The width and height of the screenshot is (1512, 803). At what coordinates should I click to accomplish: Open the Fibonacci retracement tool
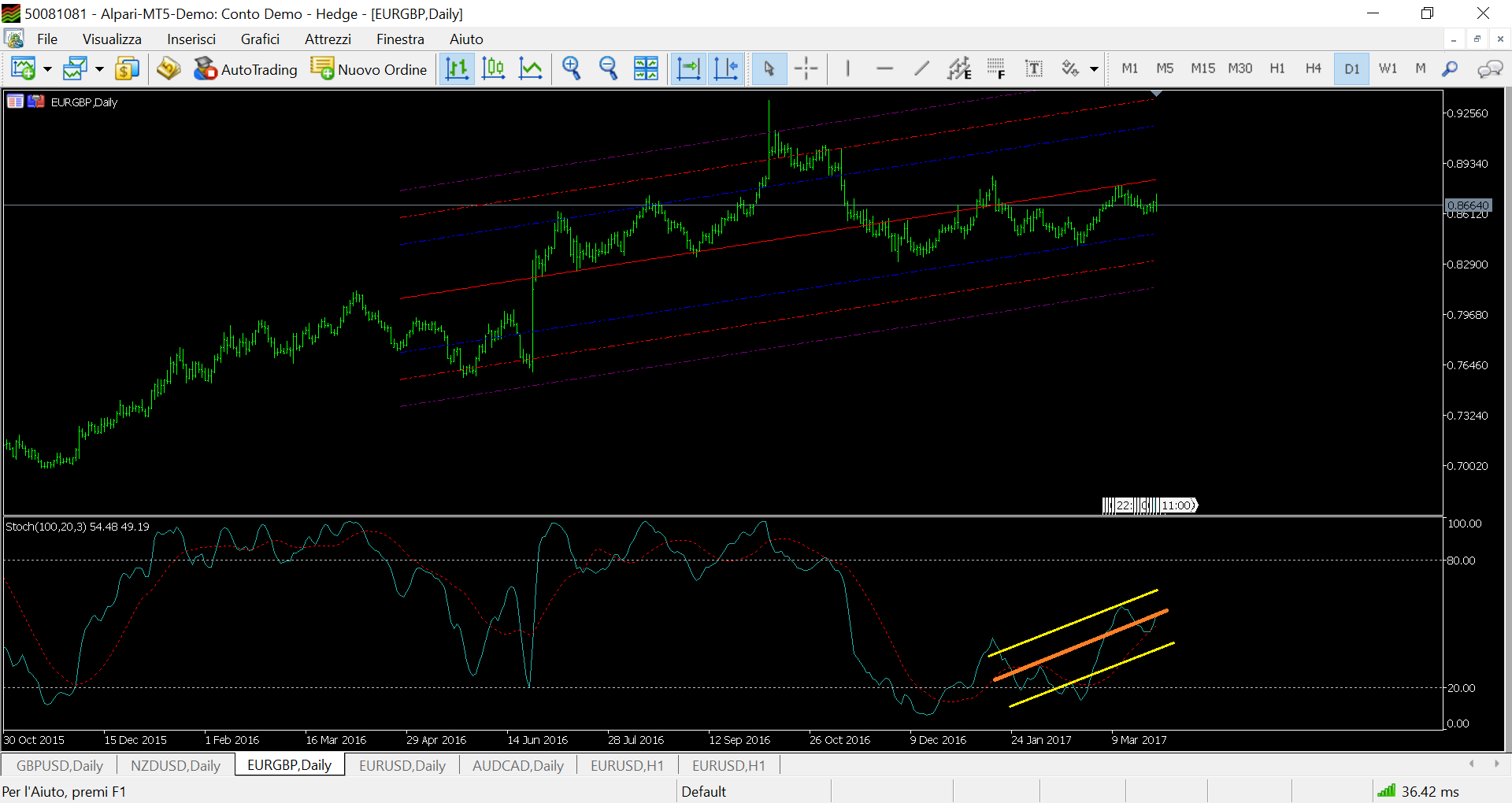tap(996, 69)
